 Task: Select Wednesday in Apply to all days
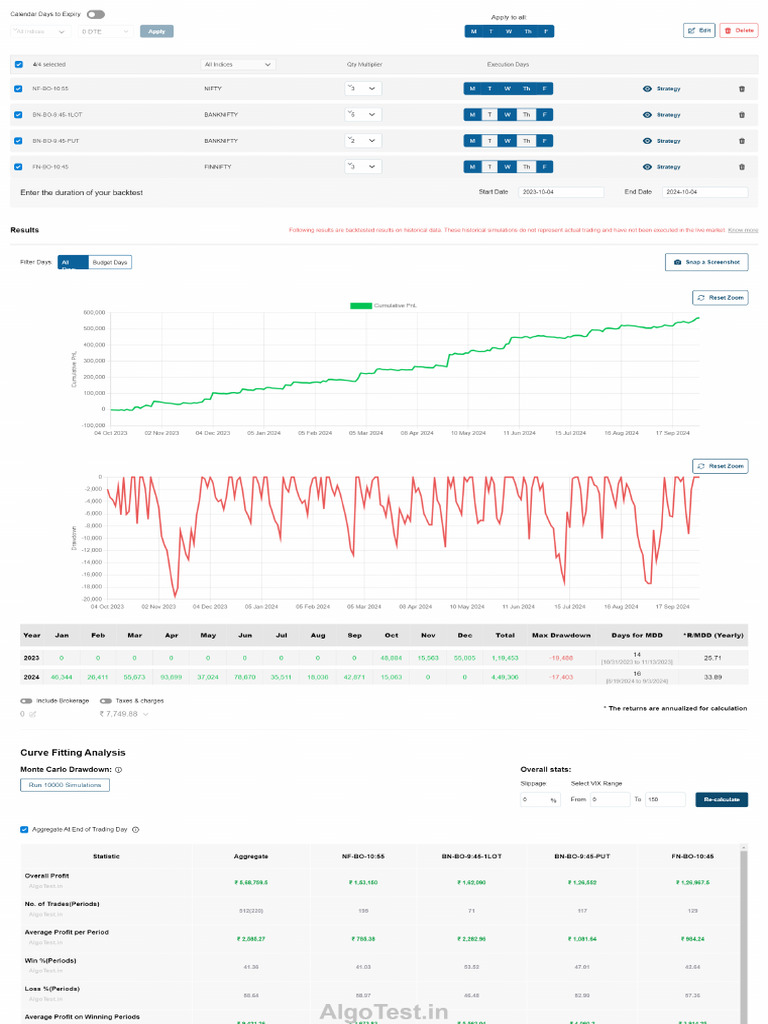[x=508, y=31]
